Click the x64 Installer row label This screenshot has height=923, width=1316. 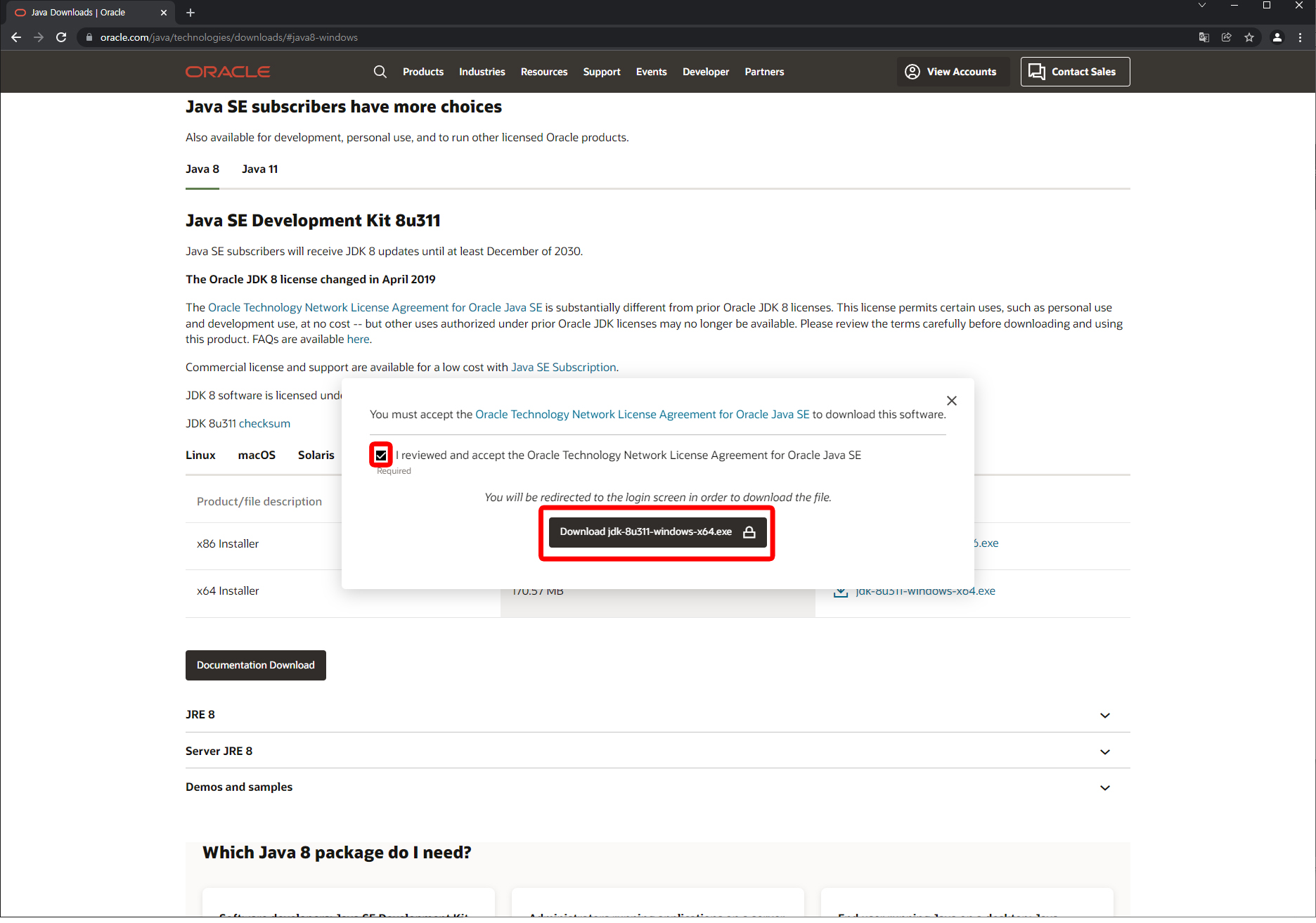pos(228,591)
